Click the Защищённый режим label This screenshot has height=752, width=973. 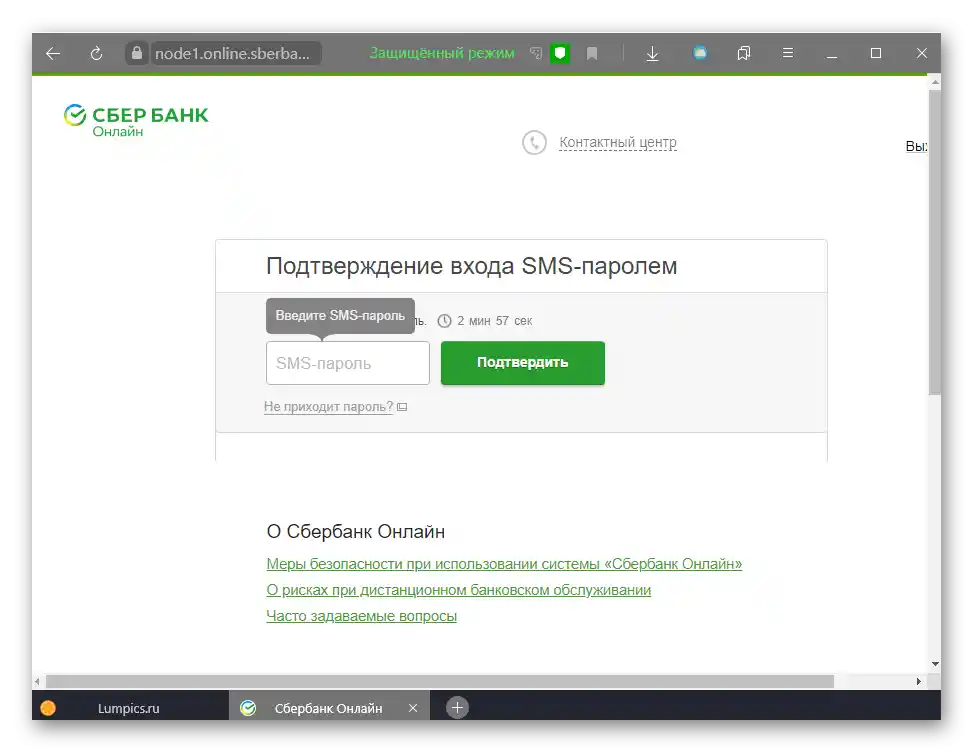442,53
